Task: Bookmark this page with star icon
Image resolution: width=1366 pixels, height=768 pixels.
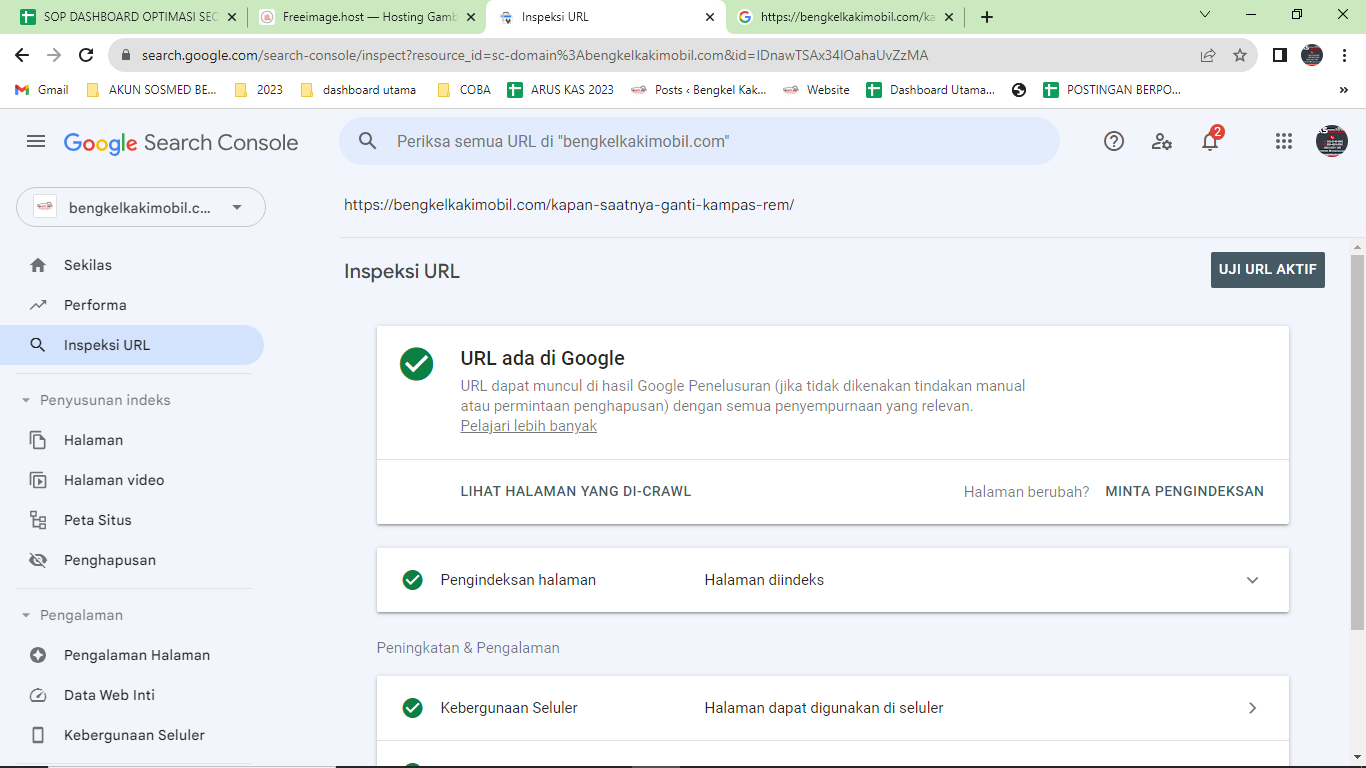Action: tap(1240, 55)
